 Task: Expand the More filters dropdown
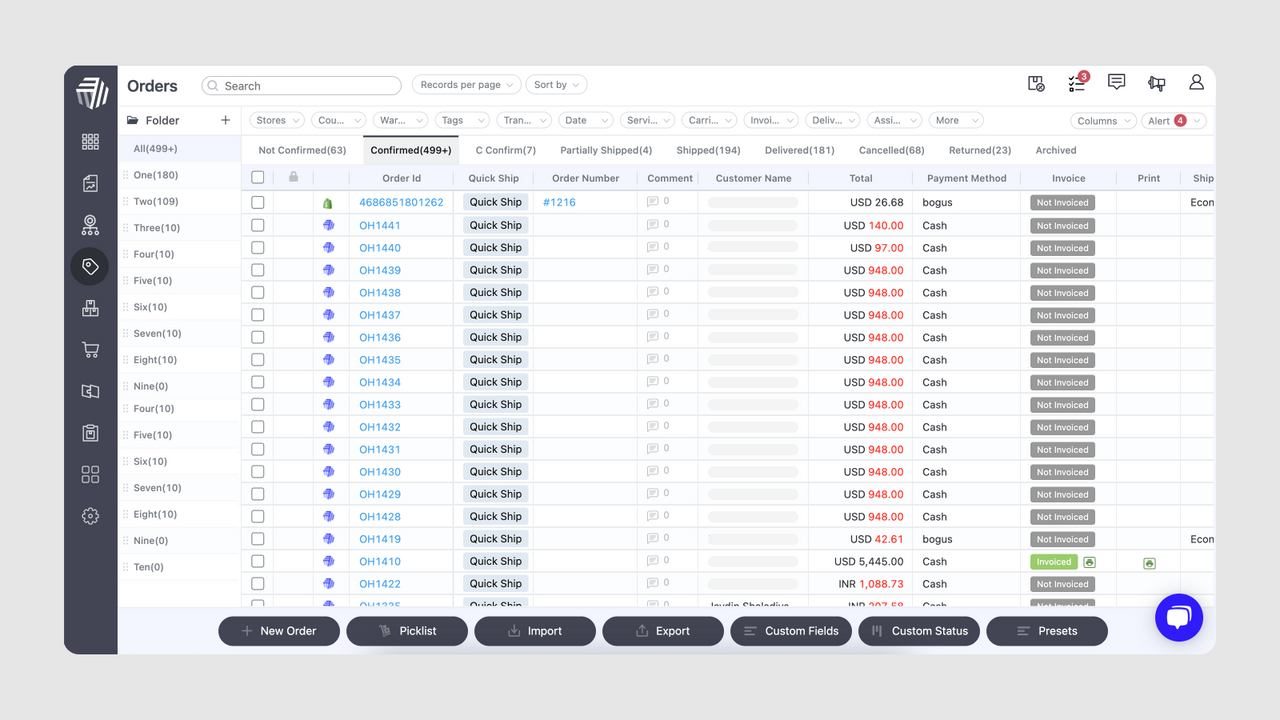[956, 120]
